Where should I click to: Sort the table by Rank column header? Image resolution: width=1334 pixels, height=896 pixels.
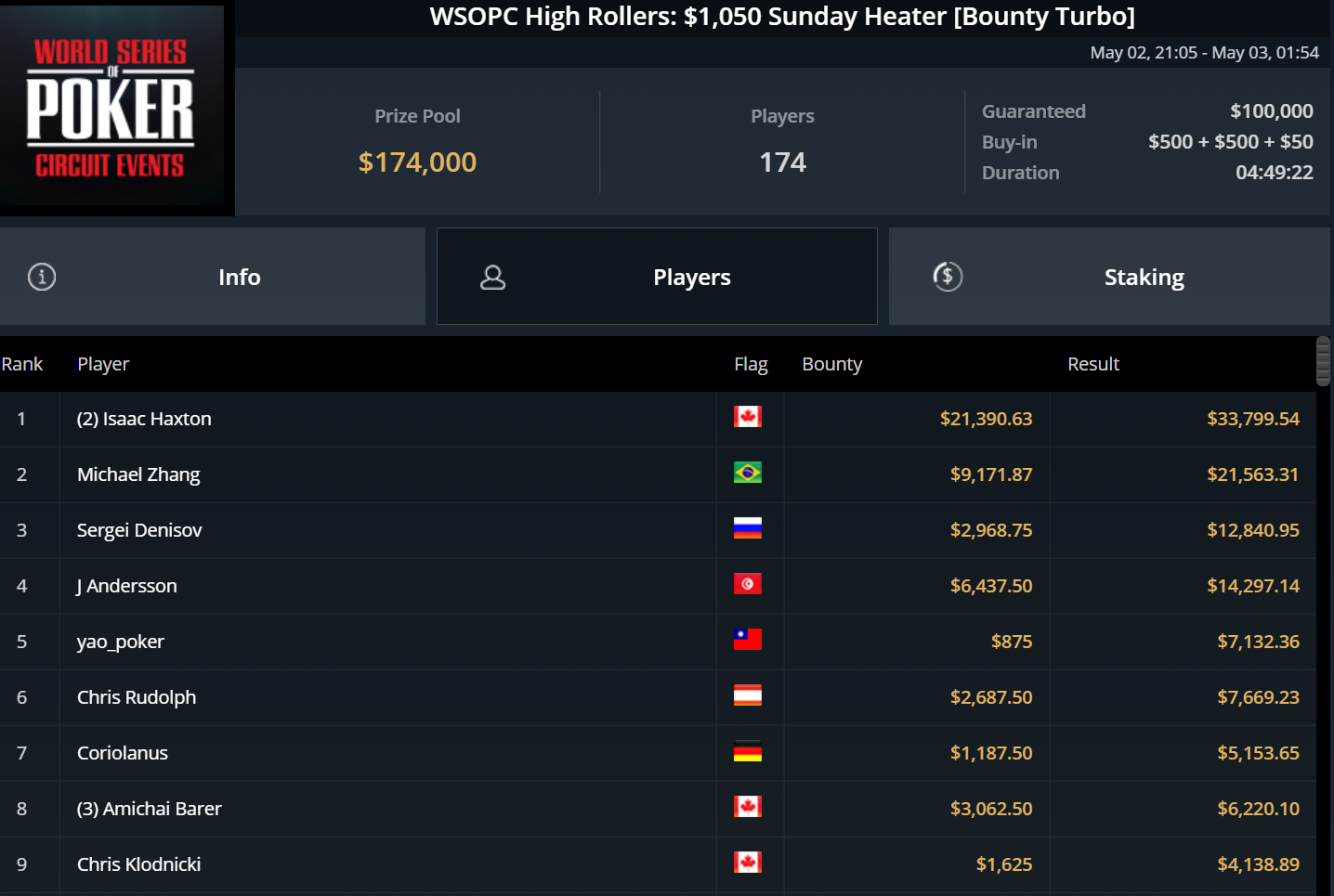click(x=22, y=364)
